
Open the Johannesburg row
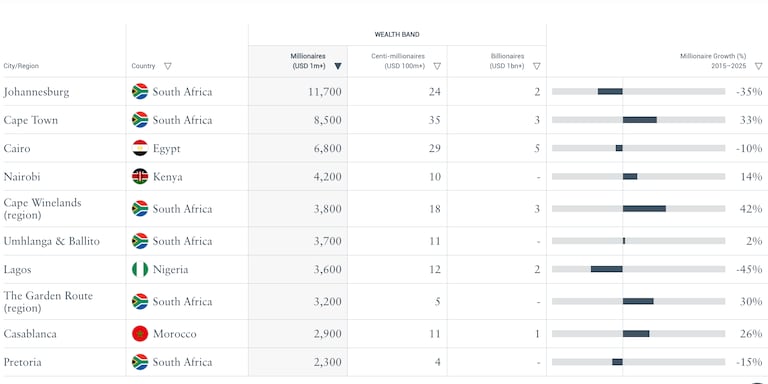[384, 92]
